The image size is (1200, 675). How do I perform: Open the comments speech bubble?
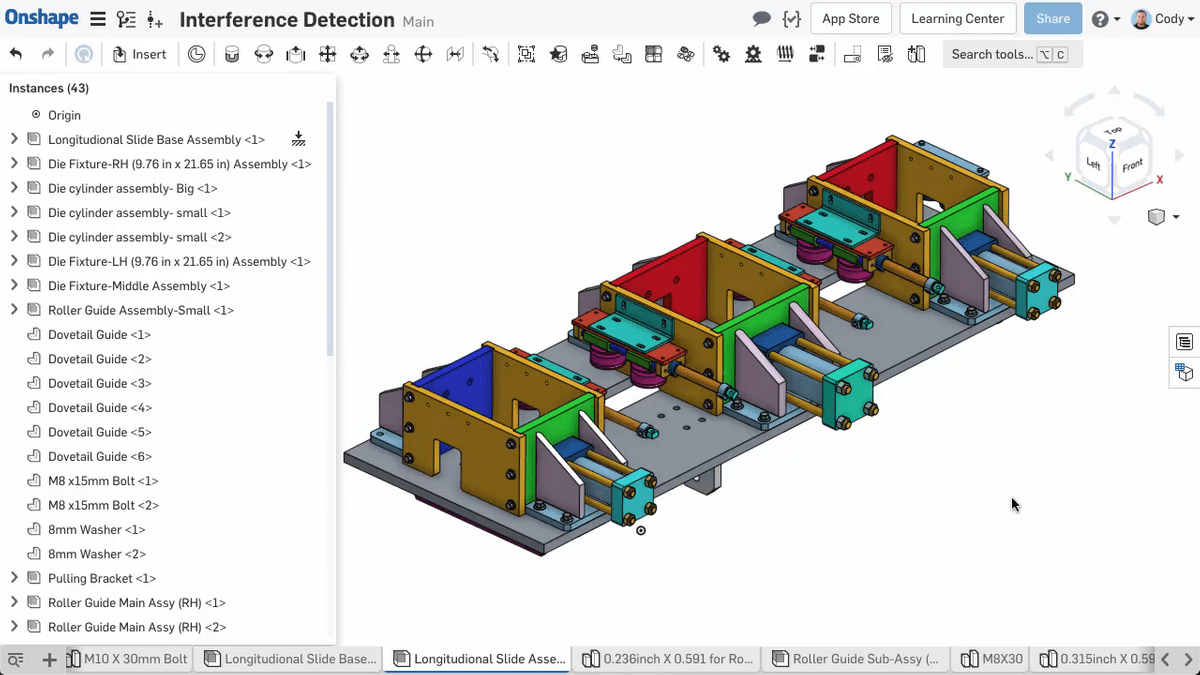(x=762, y=19)
